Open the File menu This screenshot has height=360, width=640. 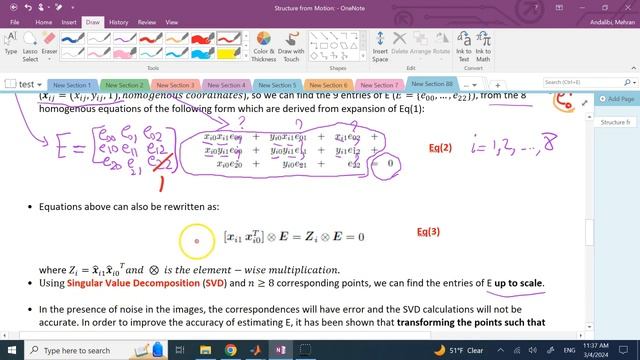[x=15, y=22]
